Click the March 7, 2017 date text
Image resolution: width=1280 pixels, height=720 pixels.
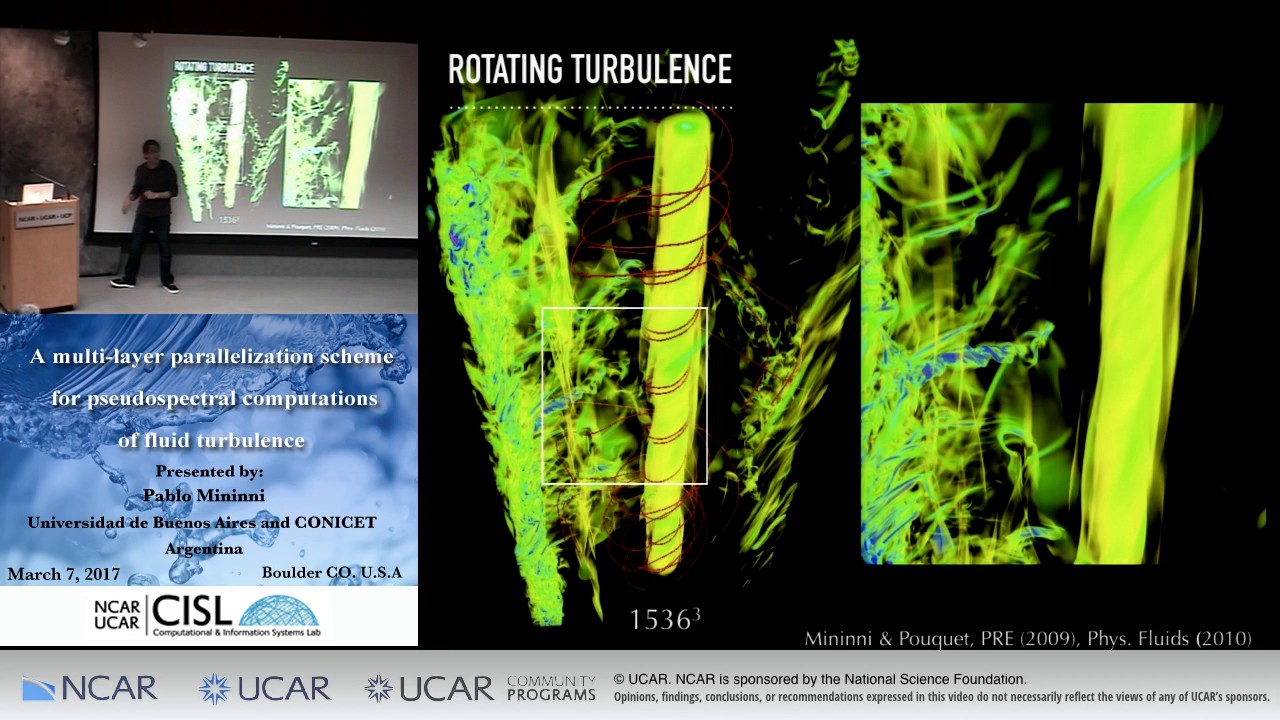click(x=64, y=574)
